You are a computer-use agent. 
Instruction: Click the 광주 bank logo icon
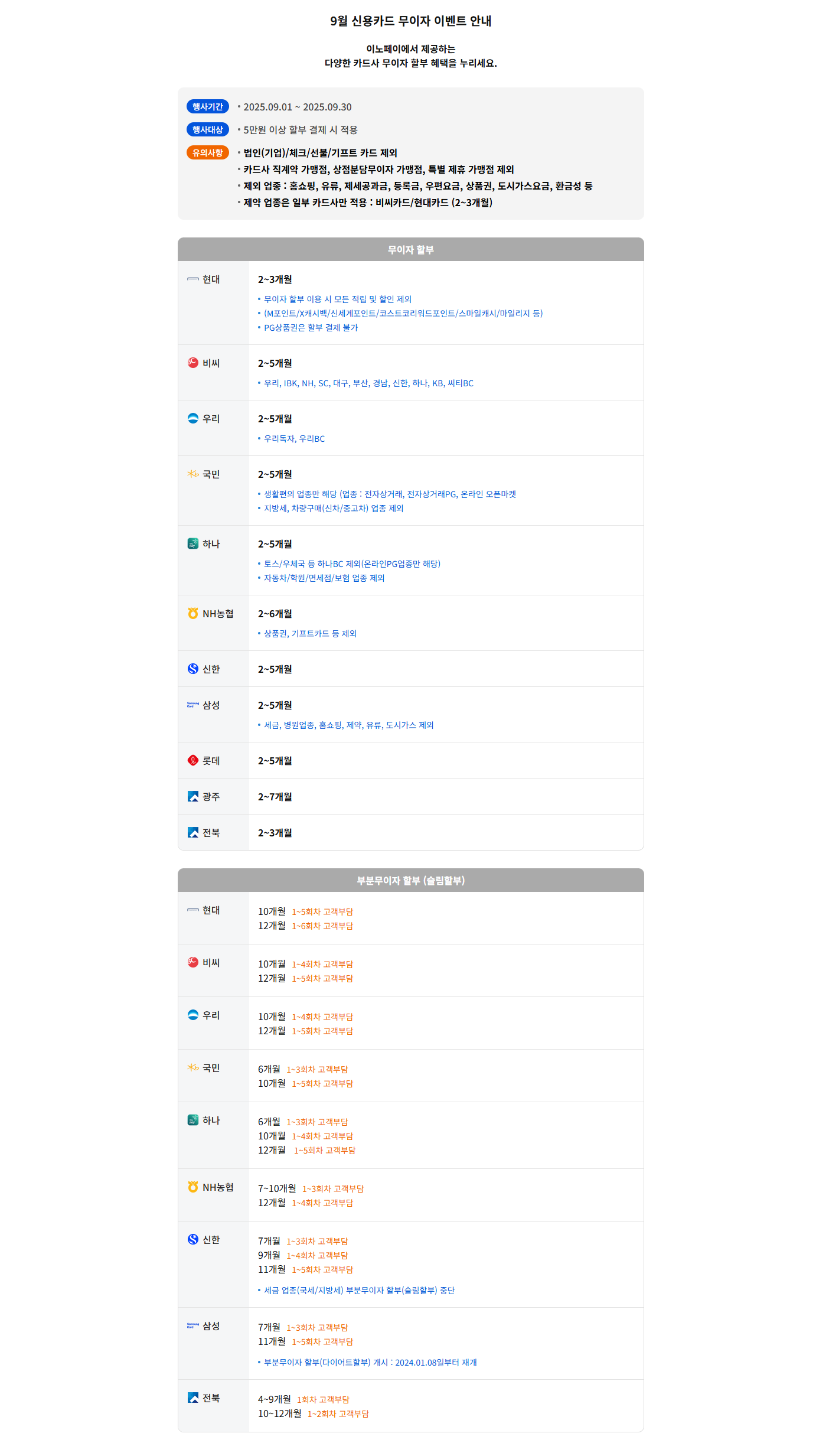click(193, 796)
